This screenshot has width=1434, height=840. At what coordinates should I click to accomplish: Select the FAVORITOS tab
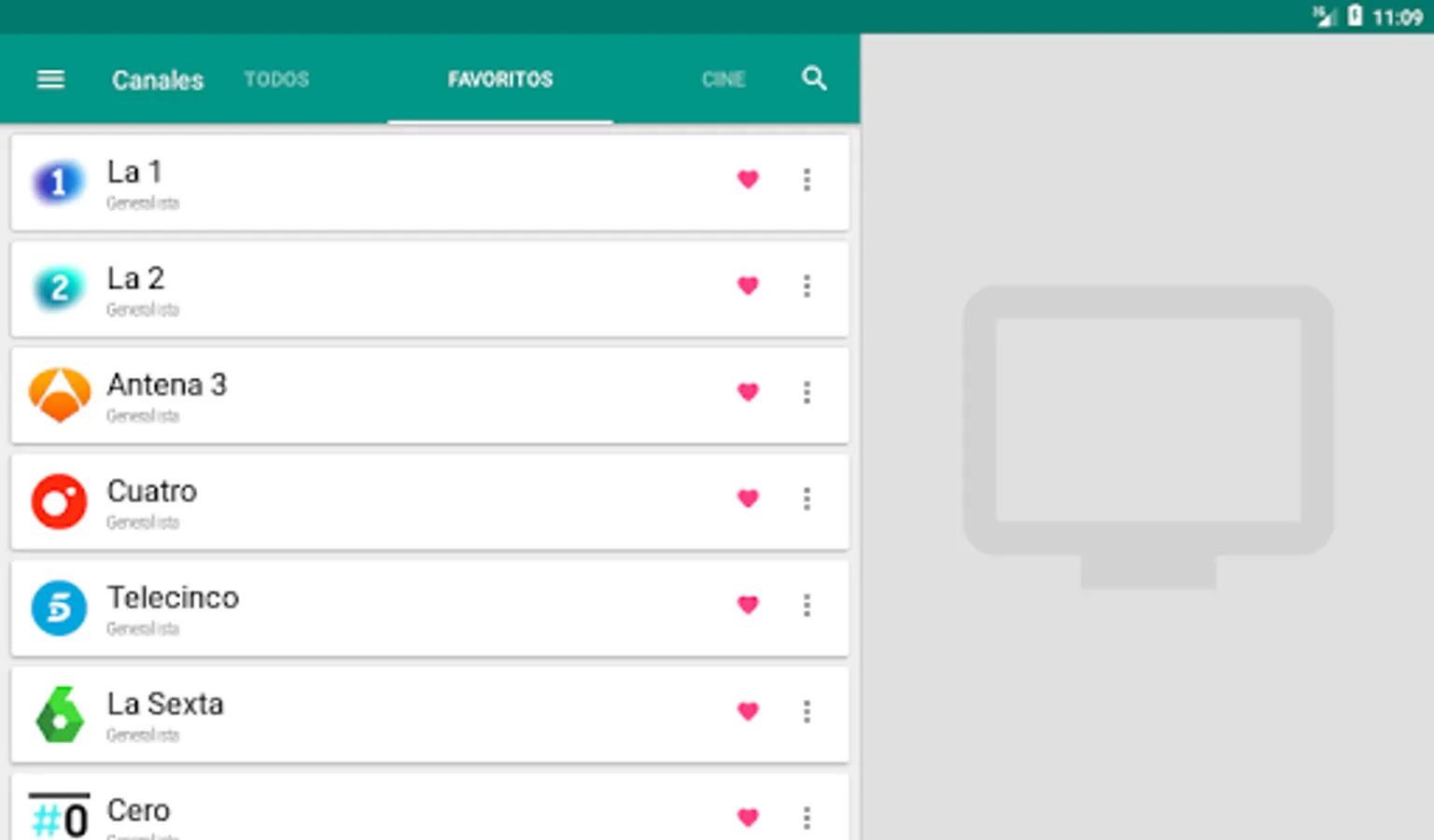[x=500, y=79]
